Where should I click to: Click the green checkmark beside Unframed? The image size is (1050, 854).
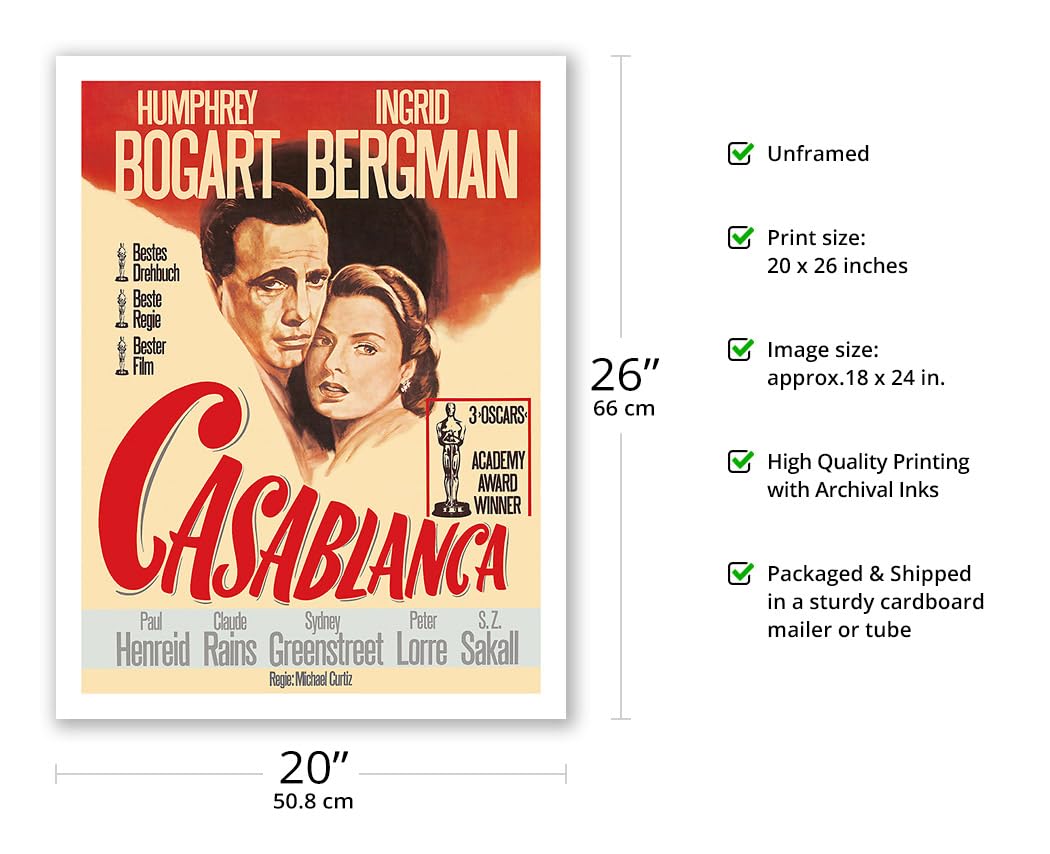coord(741,153)
